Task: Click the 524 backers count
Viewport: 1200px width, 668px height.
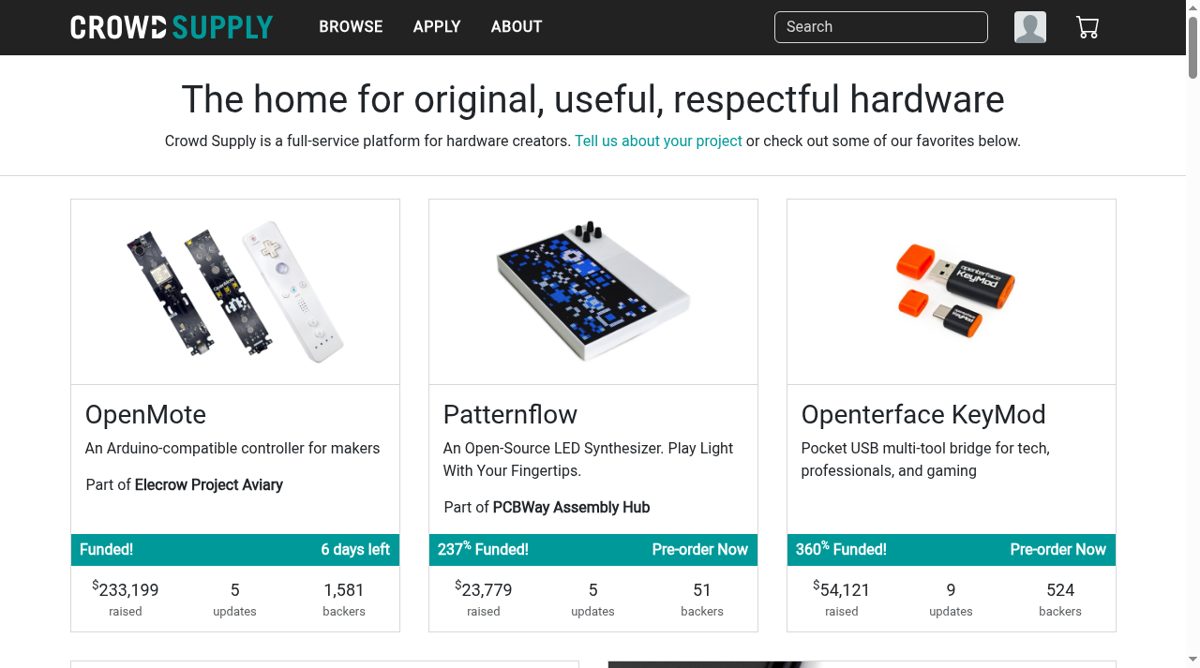Action: (1060, 590)
